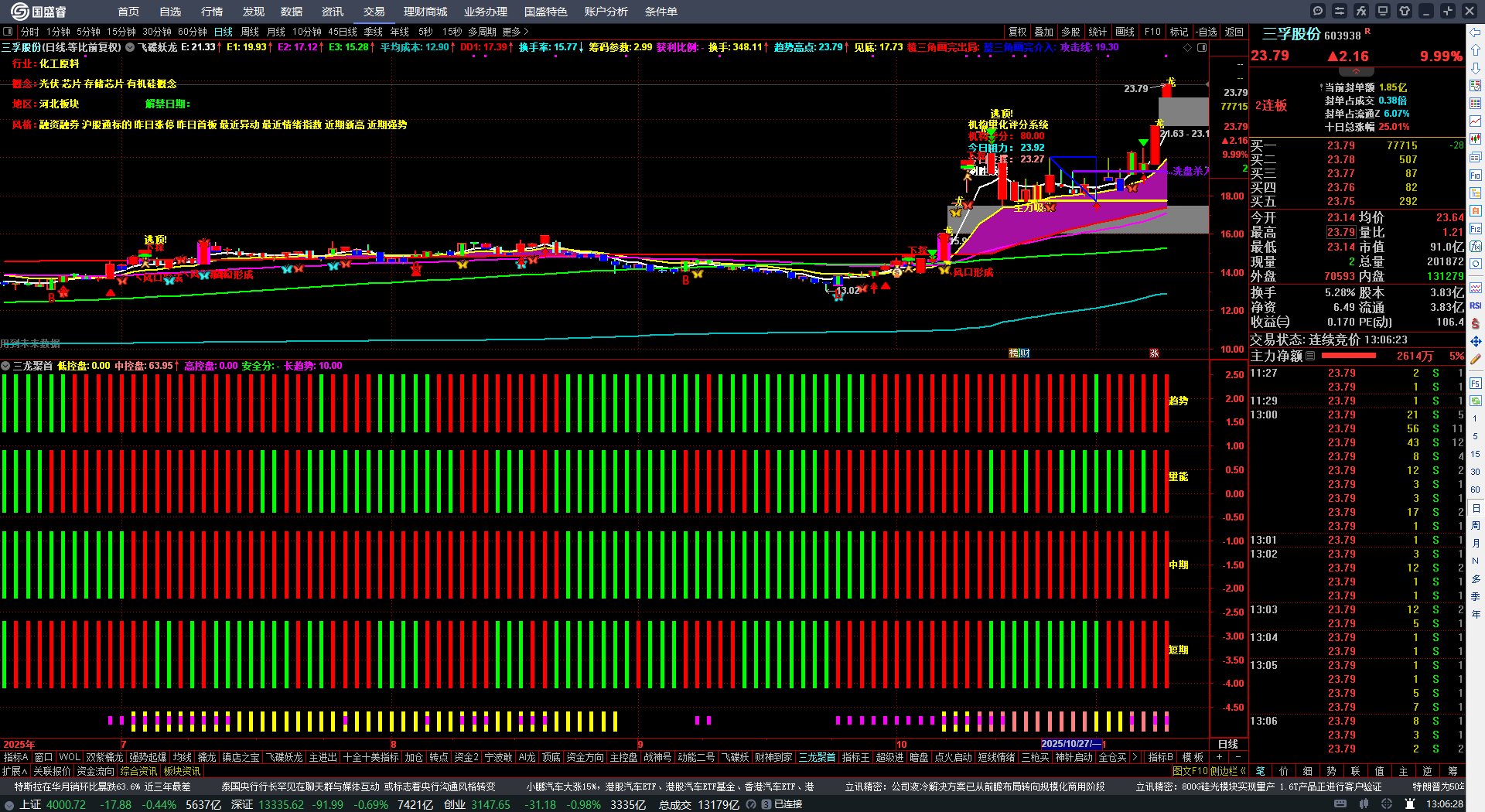This screenshot has height=812, width=1485.
Task: Click the pencil drawing tool icon
Action: pos(1476,359)
